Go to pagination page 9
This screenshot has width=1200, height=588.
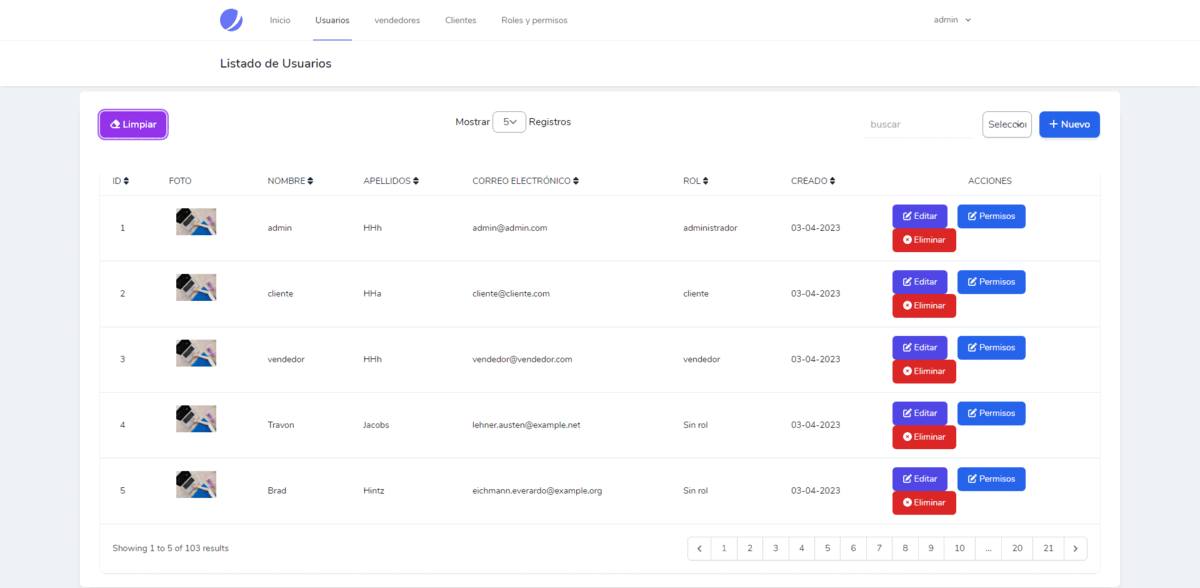(931, 548)
